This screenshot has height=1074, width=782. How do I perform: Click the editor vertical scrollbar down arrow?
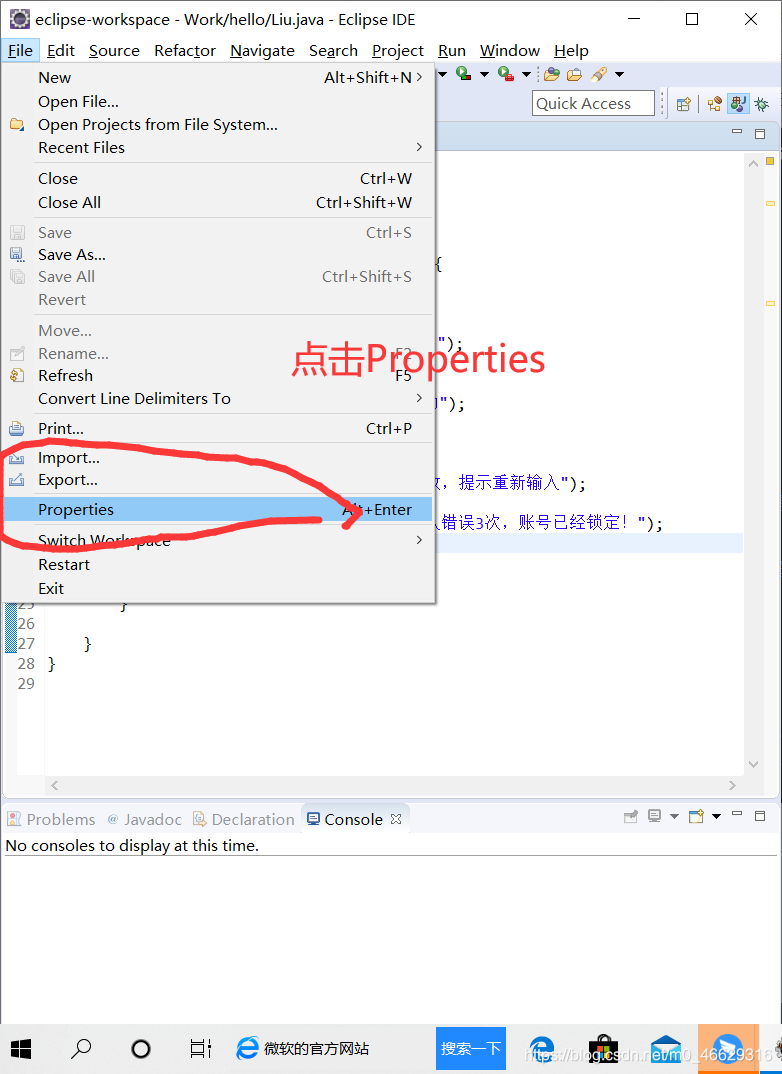tap(753, 764)
